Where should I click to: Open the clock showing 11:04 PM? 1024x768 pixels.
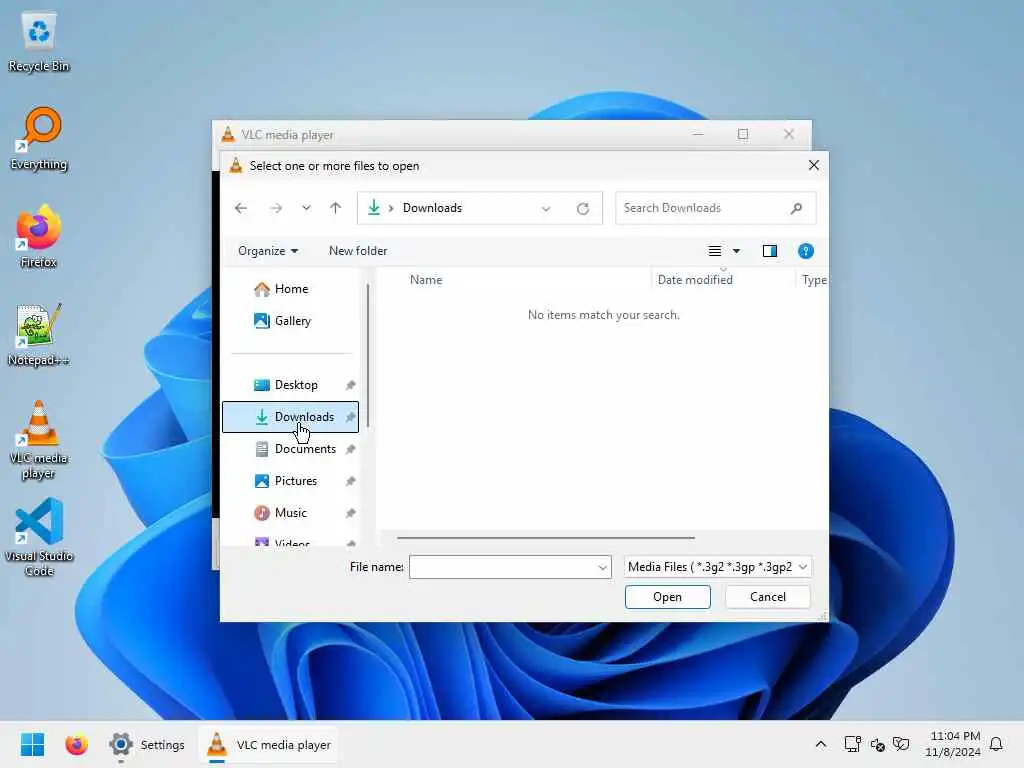coord(953,744)
